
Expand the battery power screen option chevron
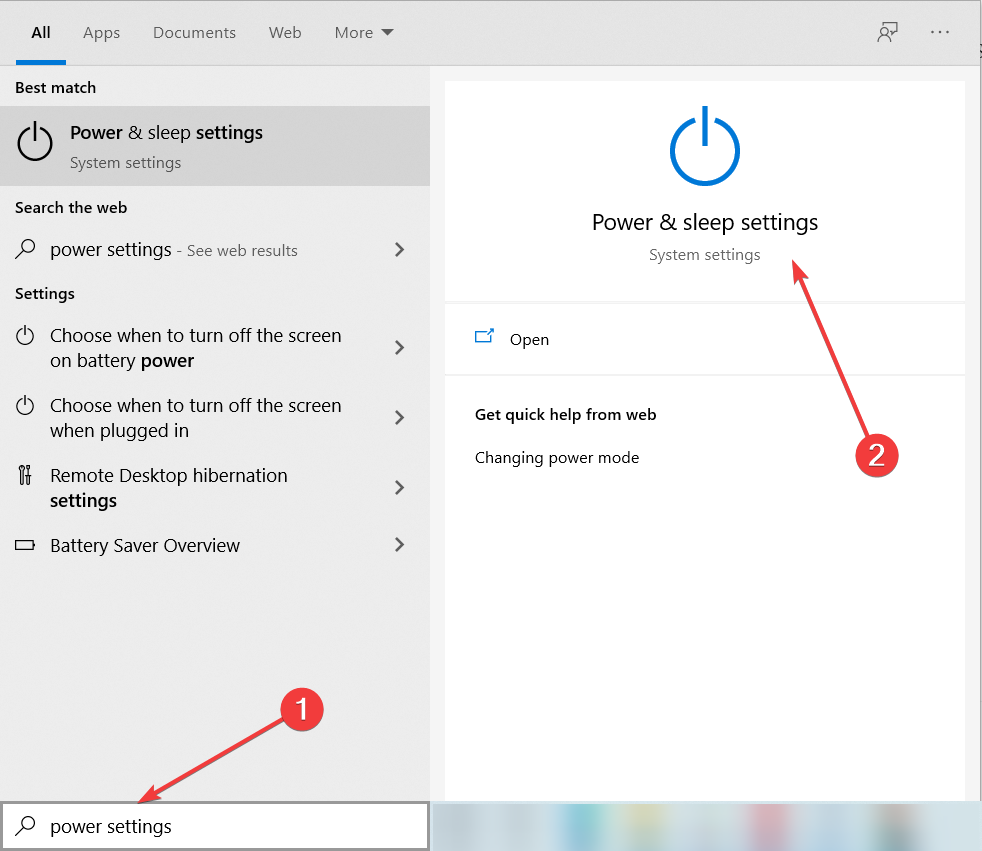coord(399,348)
